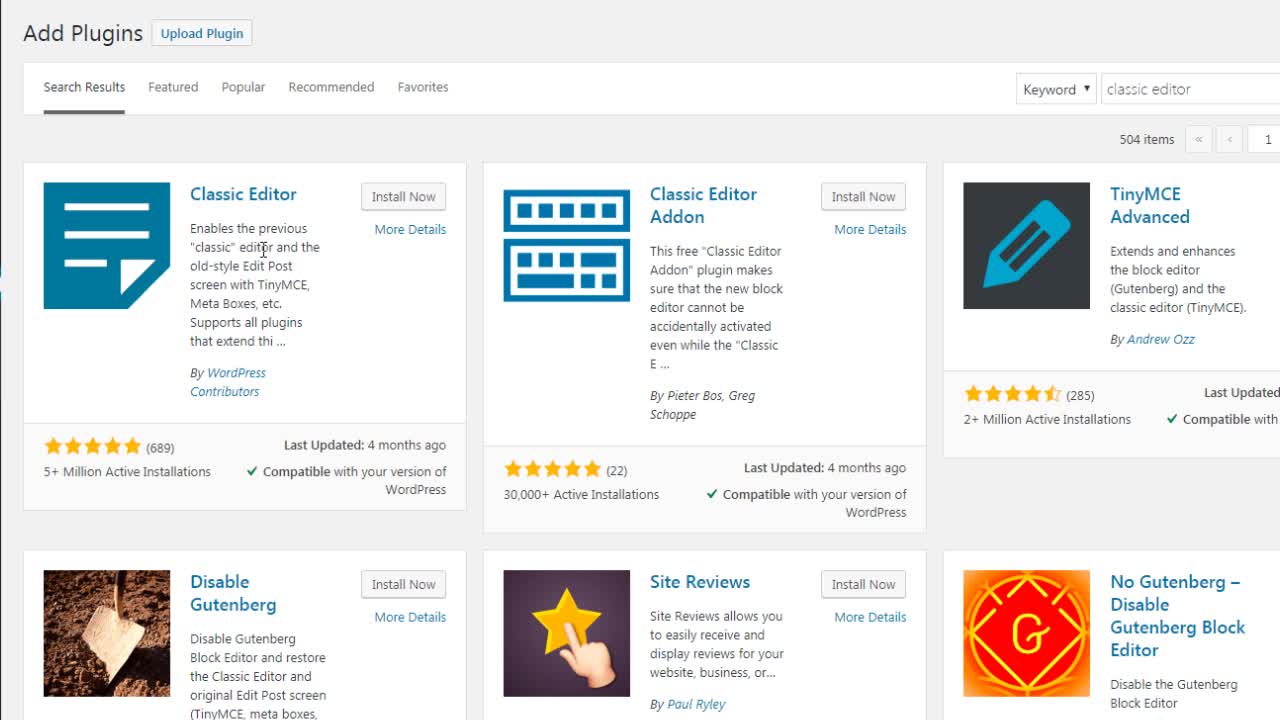
Task: Open More Details for Site Reviews
Action: [870, 617]
